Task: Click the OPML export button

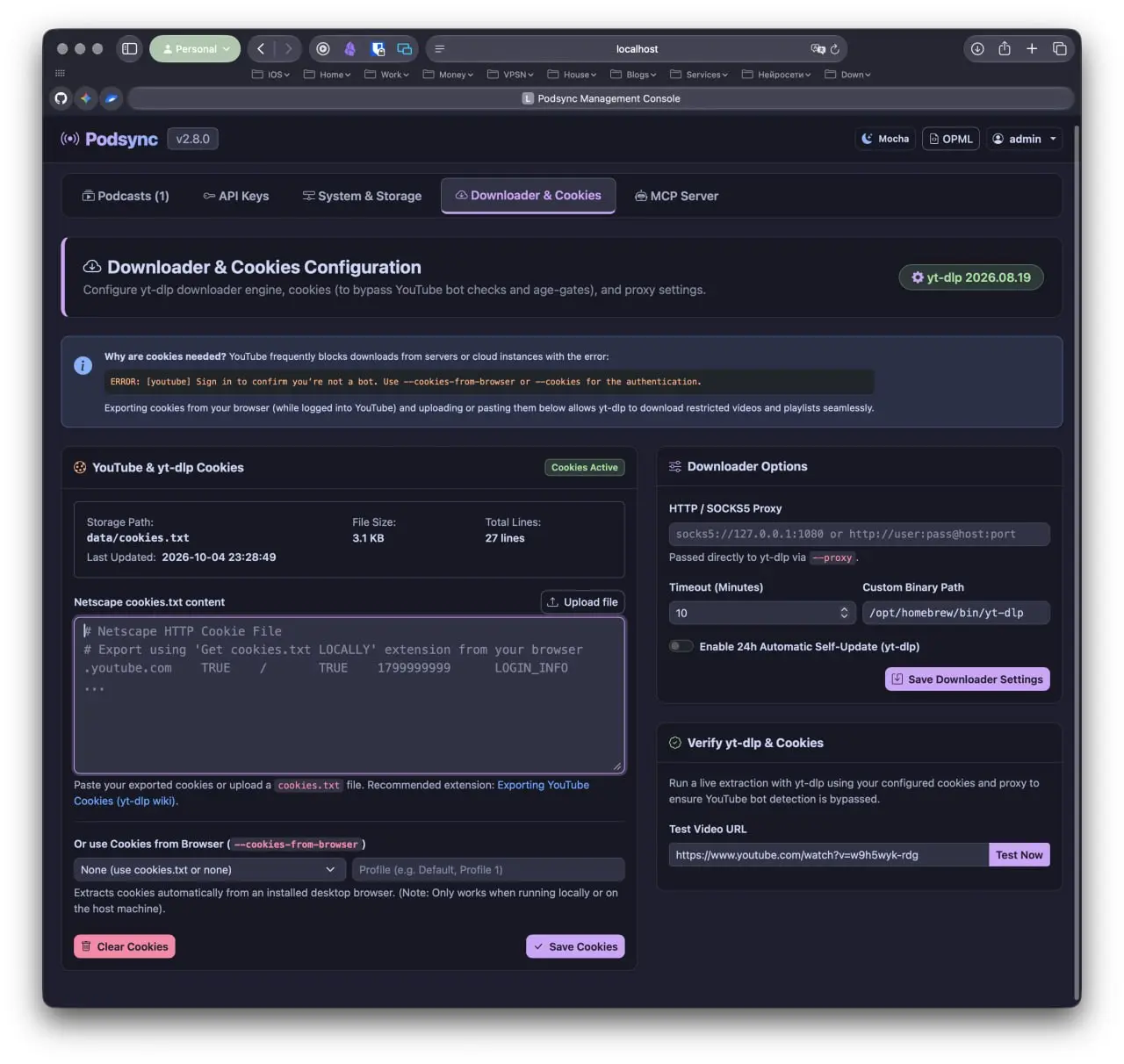Action: point(951,139)
